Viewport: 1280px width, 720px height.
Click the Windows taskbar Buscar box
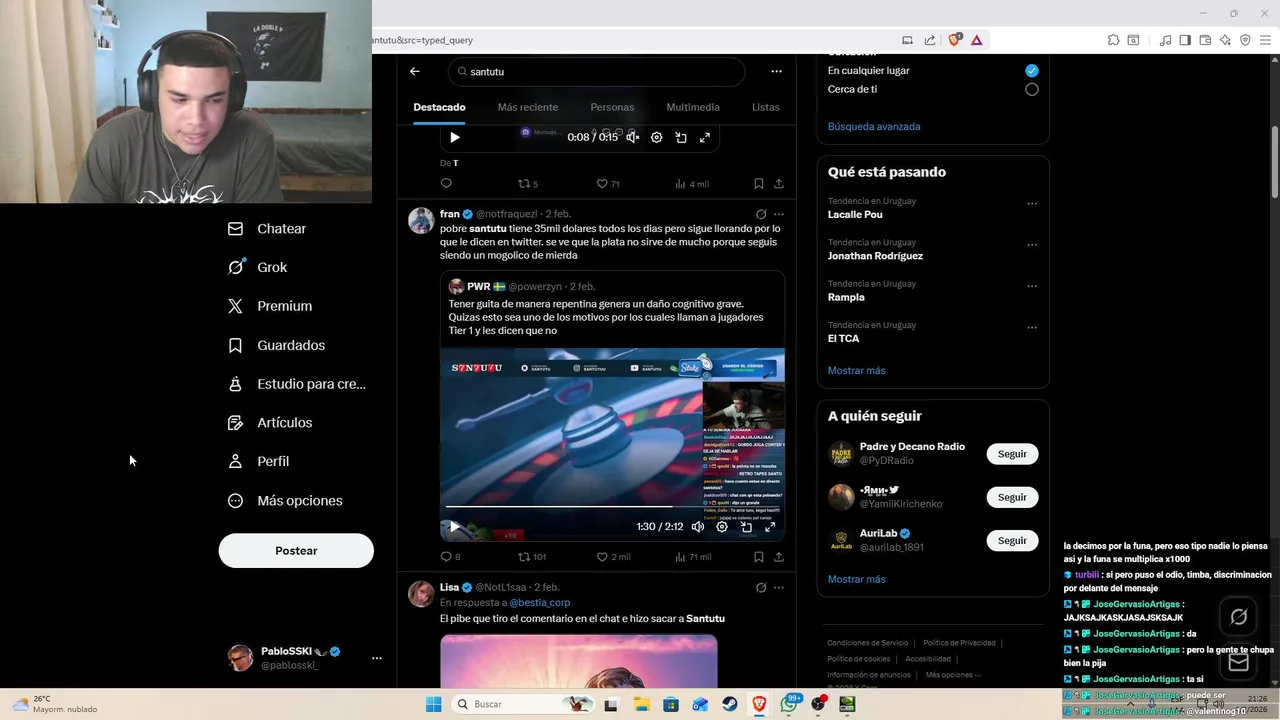coord(522,704)
